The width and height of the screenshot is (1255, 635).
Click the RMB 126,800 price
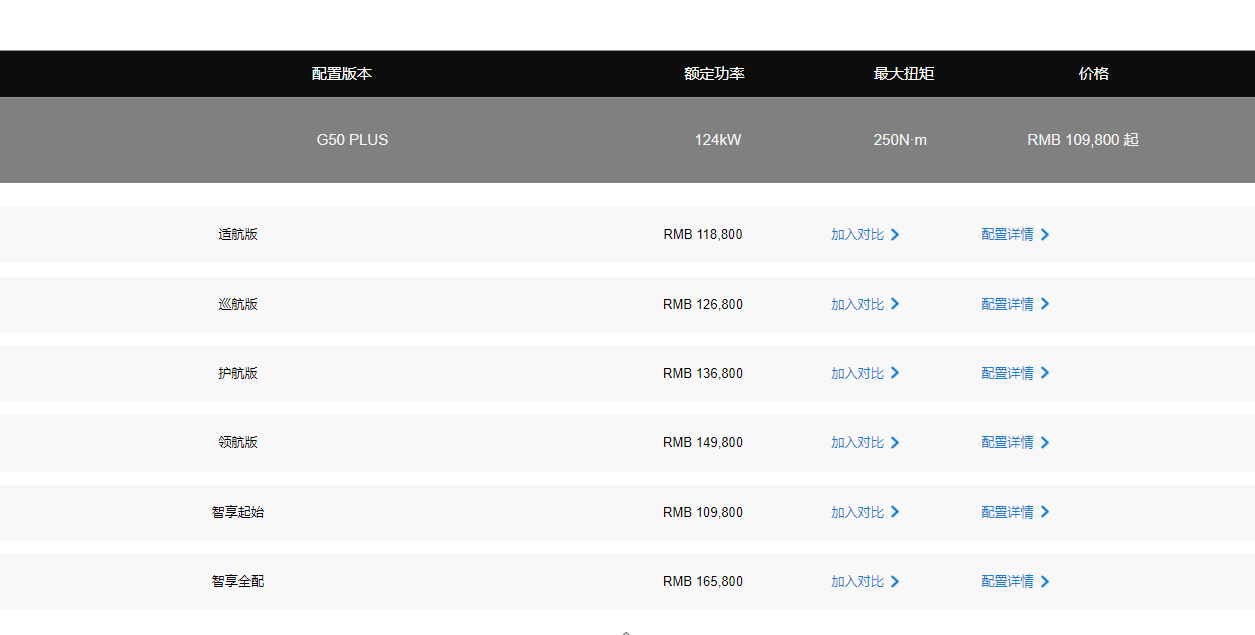(703, 304)
